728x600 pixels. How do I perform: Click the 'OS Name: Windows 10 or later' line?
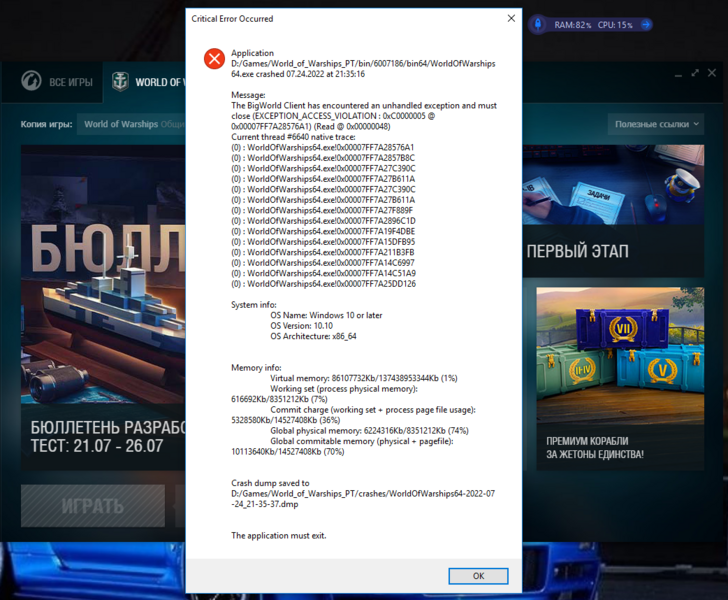(x=326, y=315)
